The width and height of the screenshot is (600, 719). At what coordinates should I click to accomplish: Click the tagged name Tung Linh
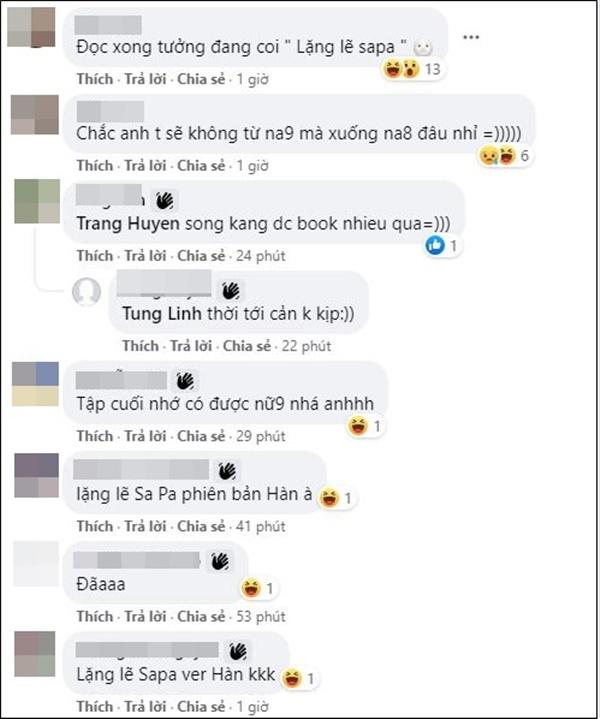coord(161,314)
